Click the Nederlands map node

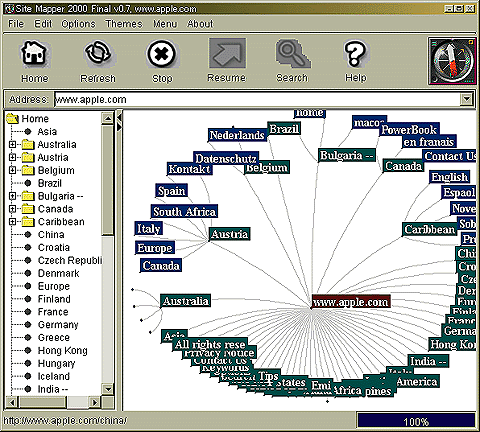tap(237, 135)
